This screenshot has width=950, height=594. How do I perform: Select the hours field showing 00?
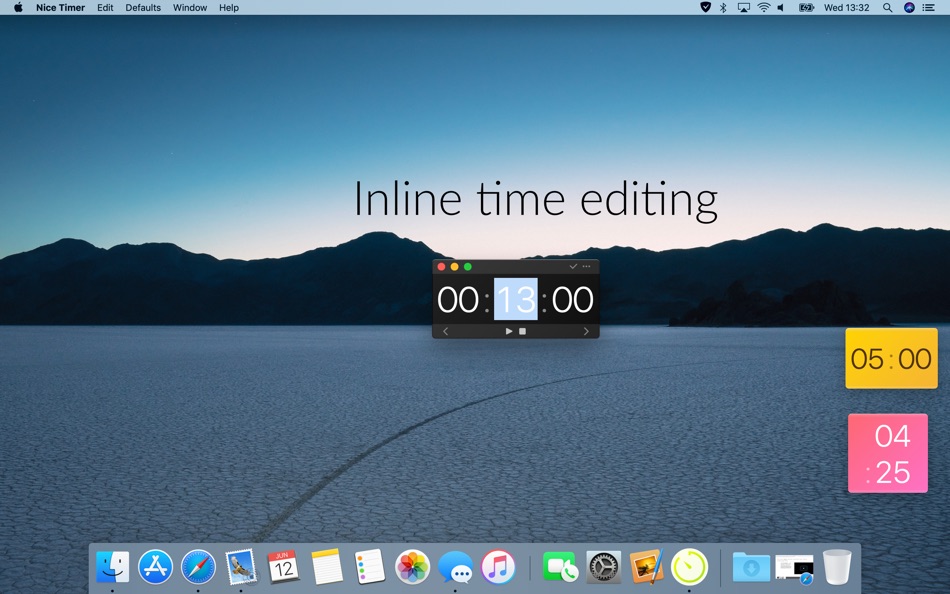pyautogui.click(x=458, y=299)
